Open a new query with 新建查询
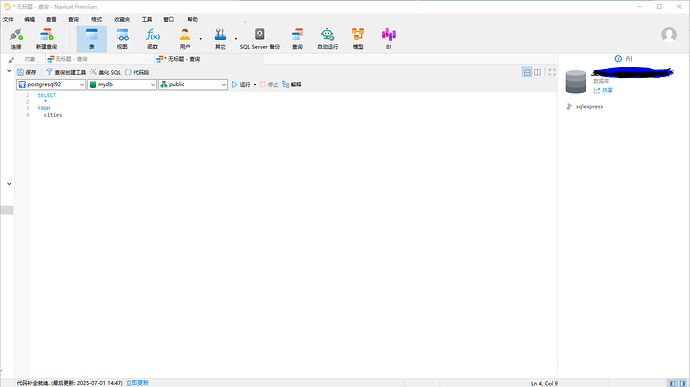This screenshot has height=387, width=690. (x=46, y=38)
